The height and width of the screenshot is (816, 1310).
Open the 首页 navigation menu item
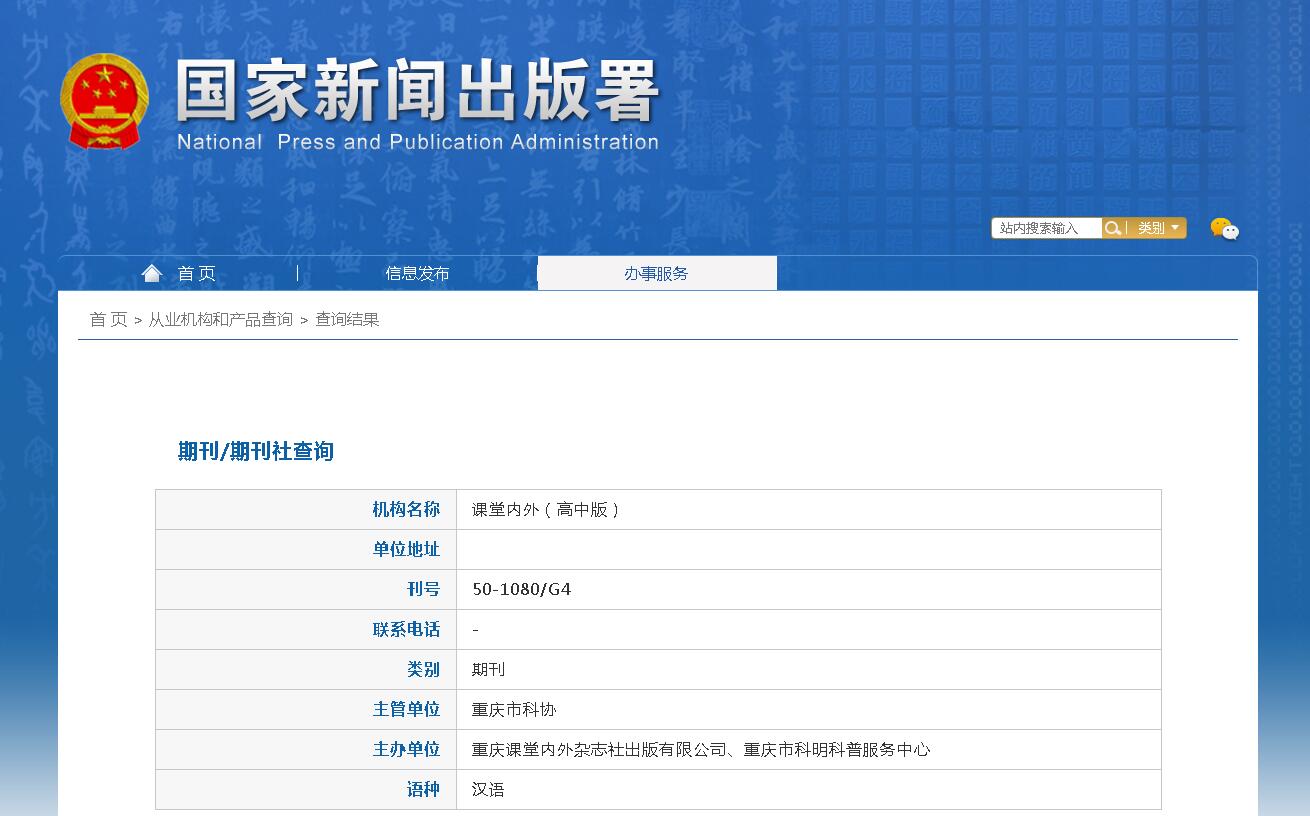click(196, 274)
